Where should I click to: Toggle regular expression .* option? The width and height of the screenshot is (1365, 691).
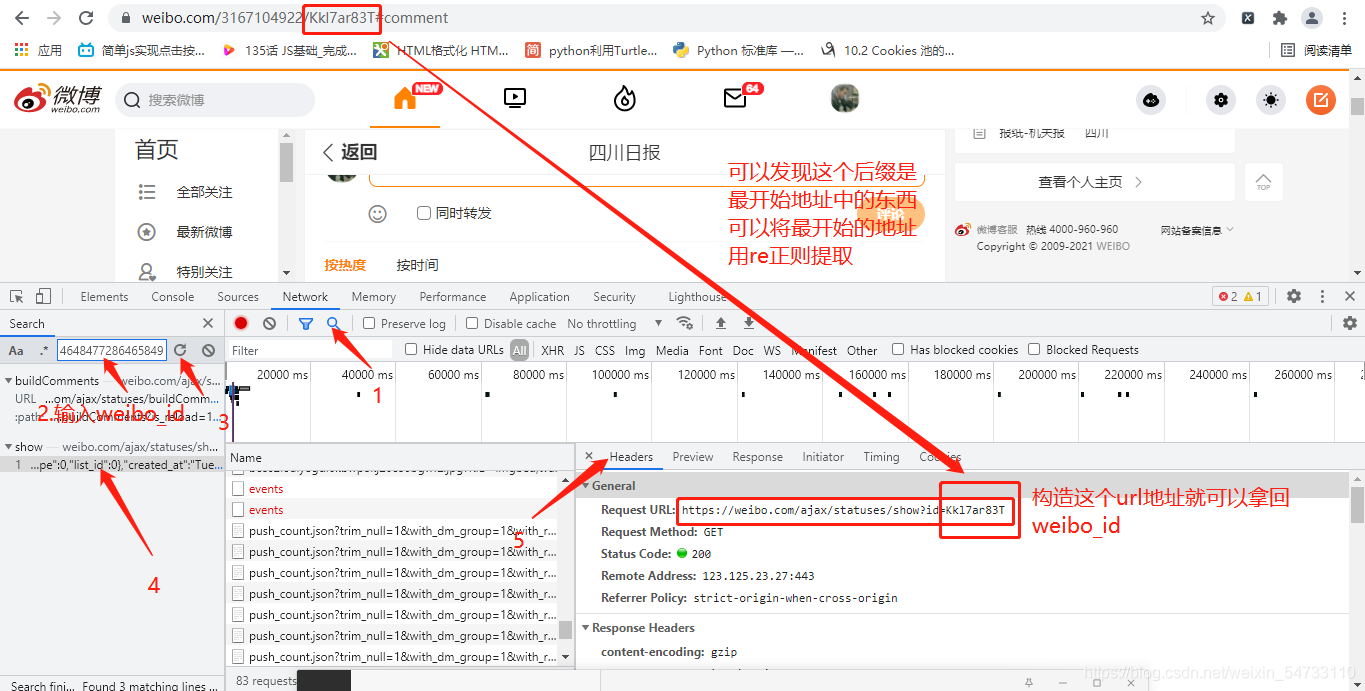click(43, 350)
